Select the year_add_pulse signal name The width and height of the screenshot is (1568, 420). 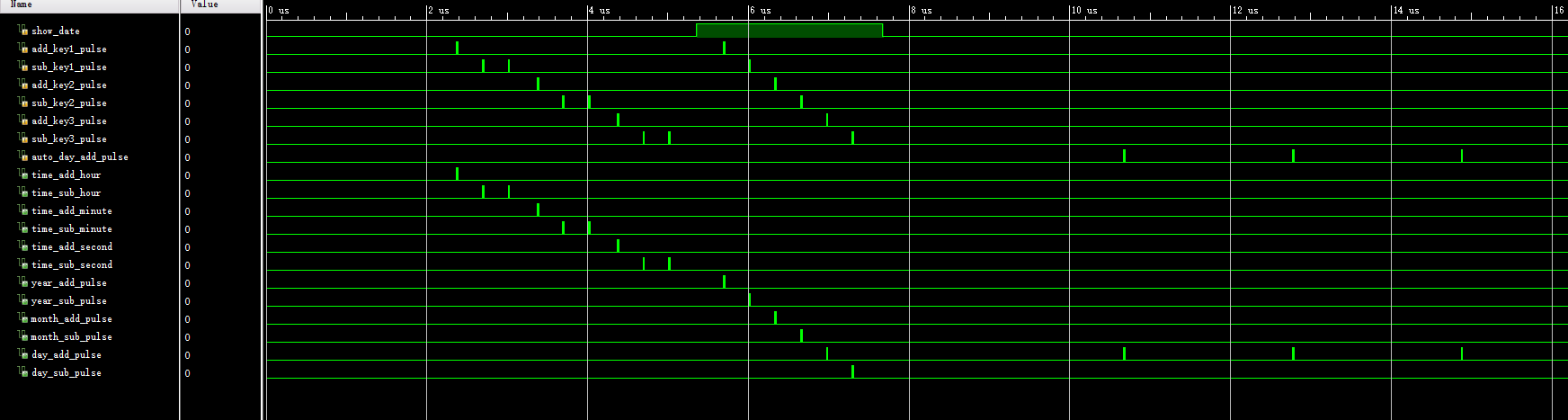(x=69, y=282)
